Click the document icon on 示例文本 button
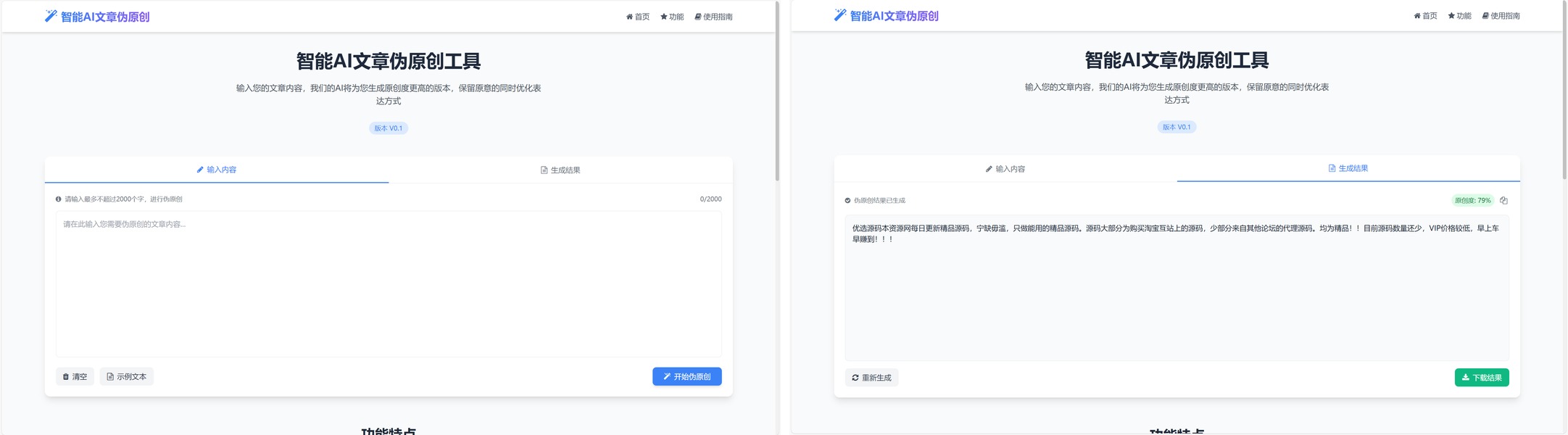 coord(110,377)
